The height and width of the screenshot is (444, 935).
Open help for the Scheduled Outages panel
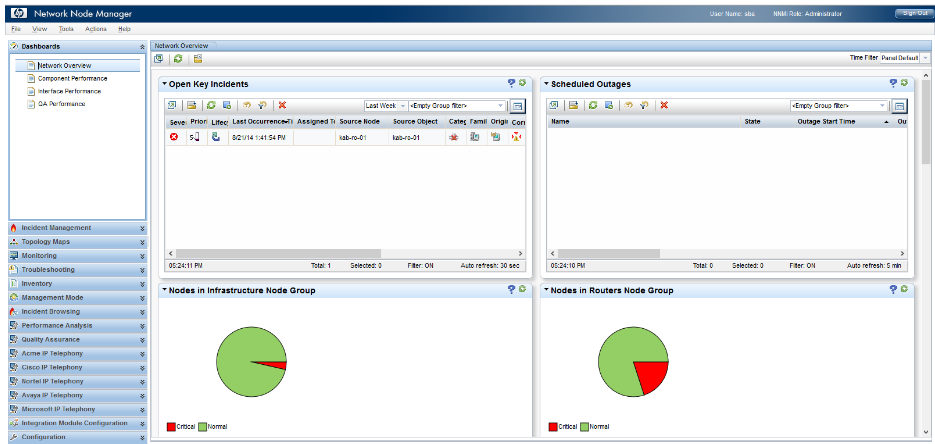coord(893,83)
